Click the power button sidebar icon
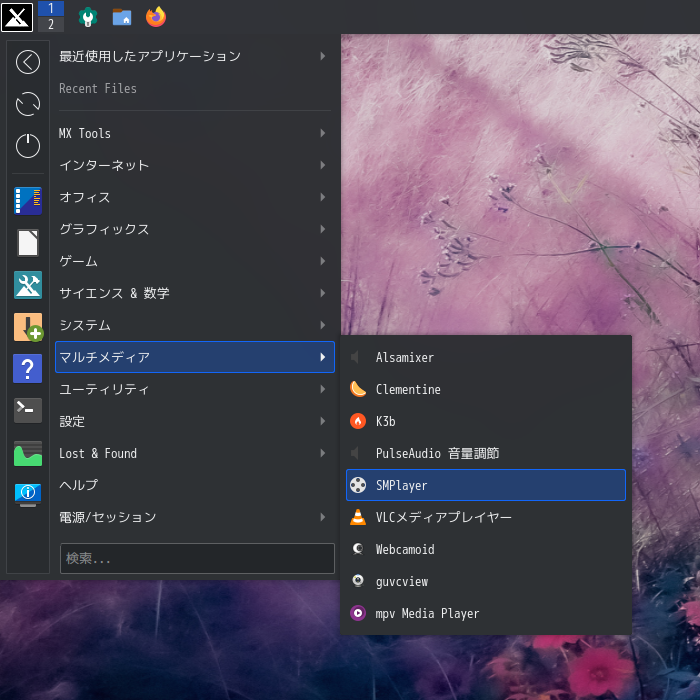This screenshot has width=700, height=700. (x=28, y=146)
